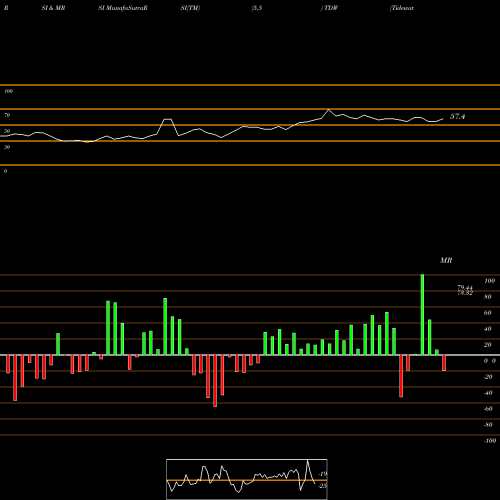Click the ') TDW' ticker text
The image size is (500, 500).
coord(329,8)
